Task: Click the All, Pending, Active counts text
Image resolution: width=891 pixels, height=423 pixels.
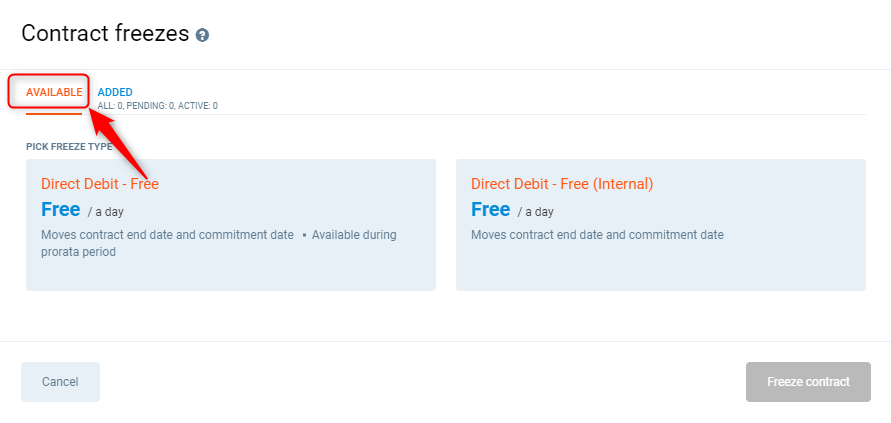Action: click(x=157, y=105)
